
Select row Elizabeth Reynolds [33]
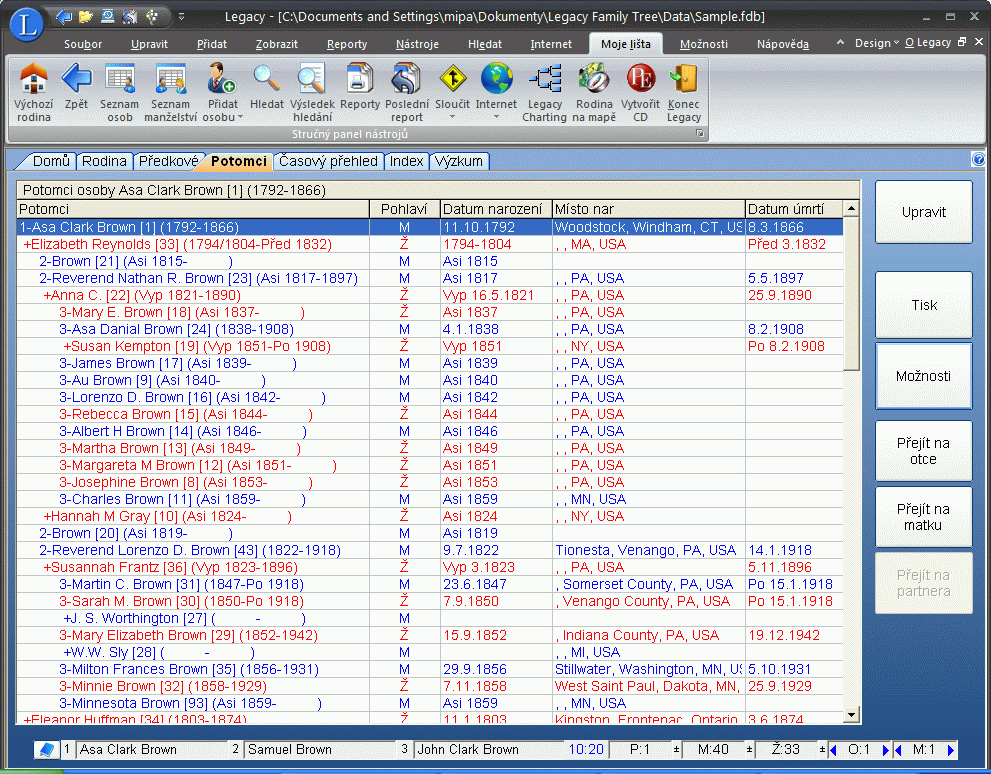430,245
